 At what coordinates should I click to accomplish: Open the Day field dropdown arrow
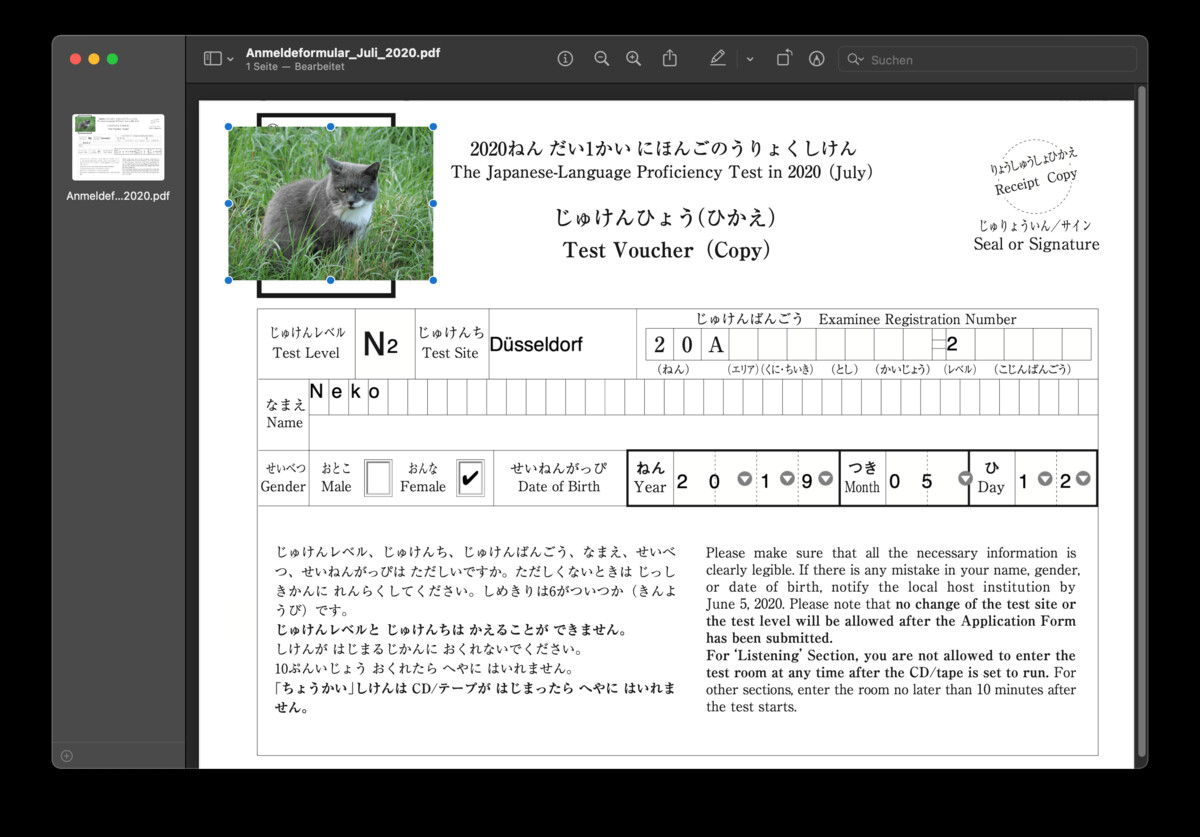click(1083, 479)
